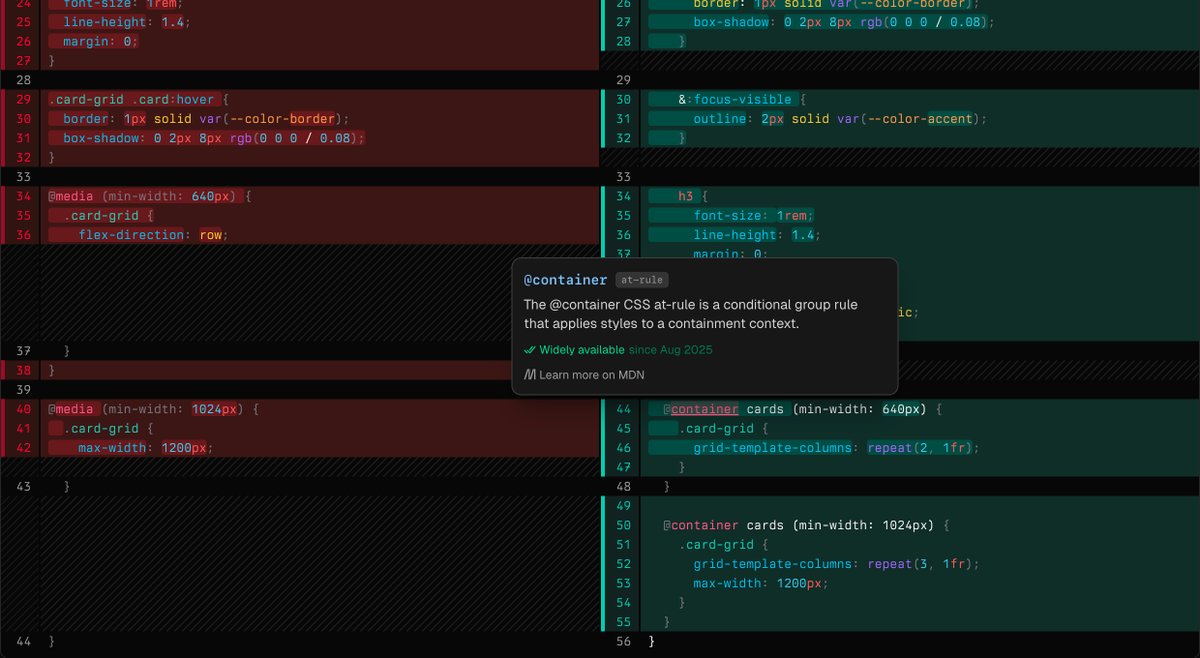Click line number 30 beside '&:focus-visible'

pyautogui.click(x=623, y=99)
